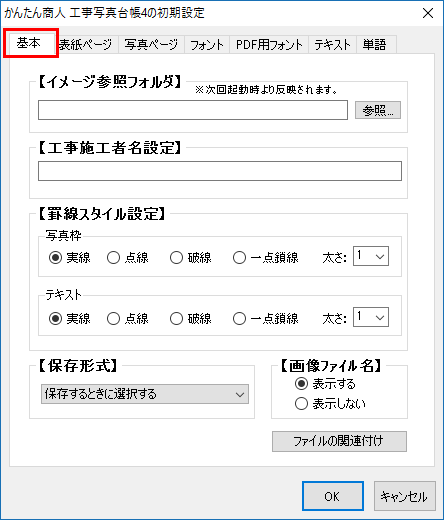Click the 工事施工者名設定 text field
The height and width of the screenshot is (520, 444).
click(x=220, y=171)
